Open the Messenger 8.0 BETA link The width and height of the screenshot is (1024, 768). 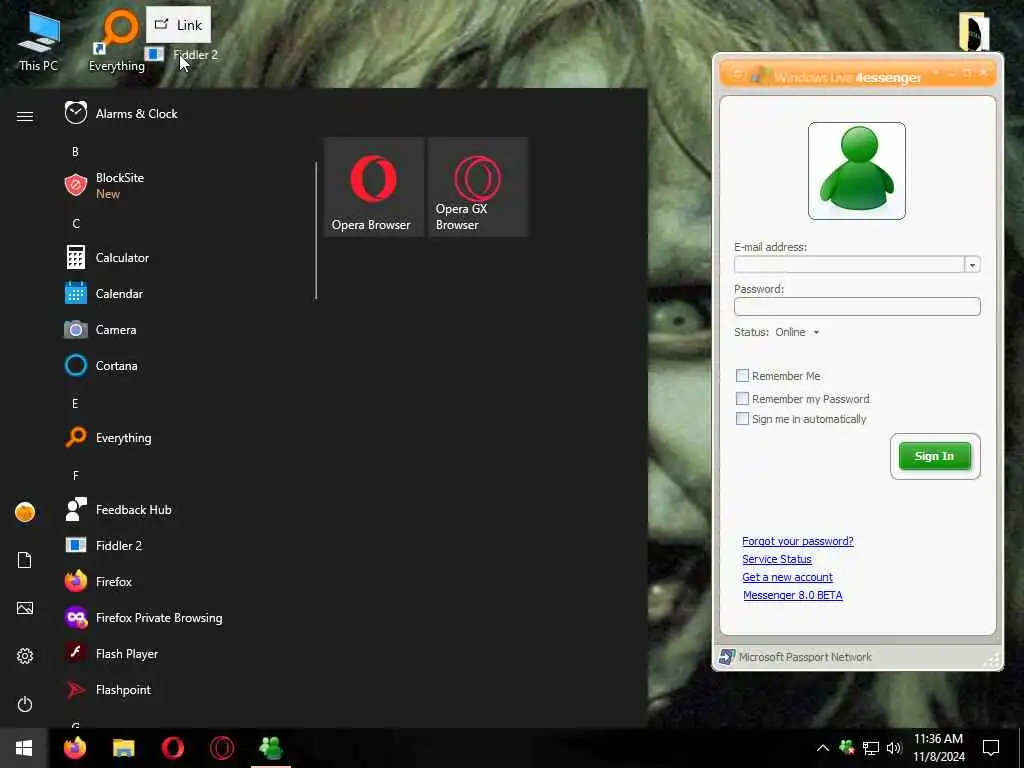pos(793,595)
